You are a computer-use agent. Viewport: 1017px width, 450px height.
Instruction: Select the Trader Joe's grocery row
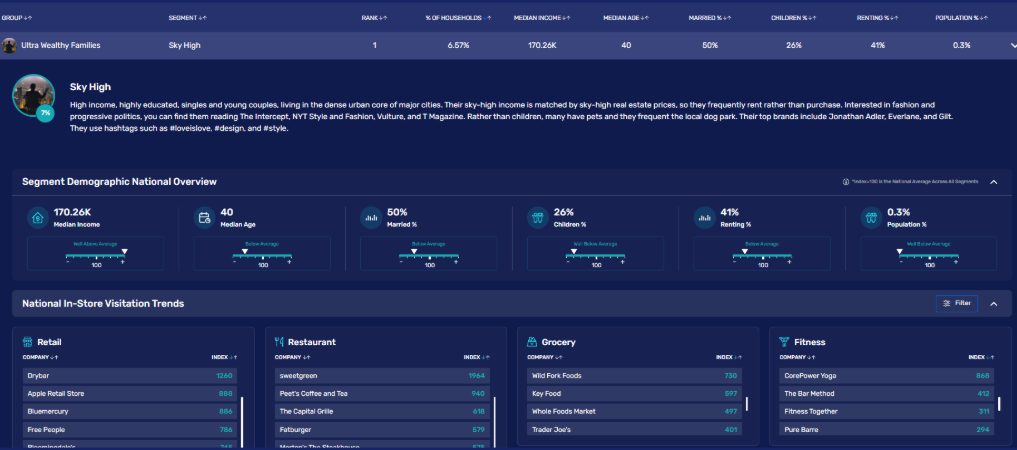point(634,429)
